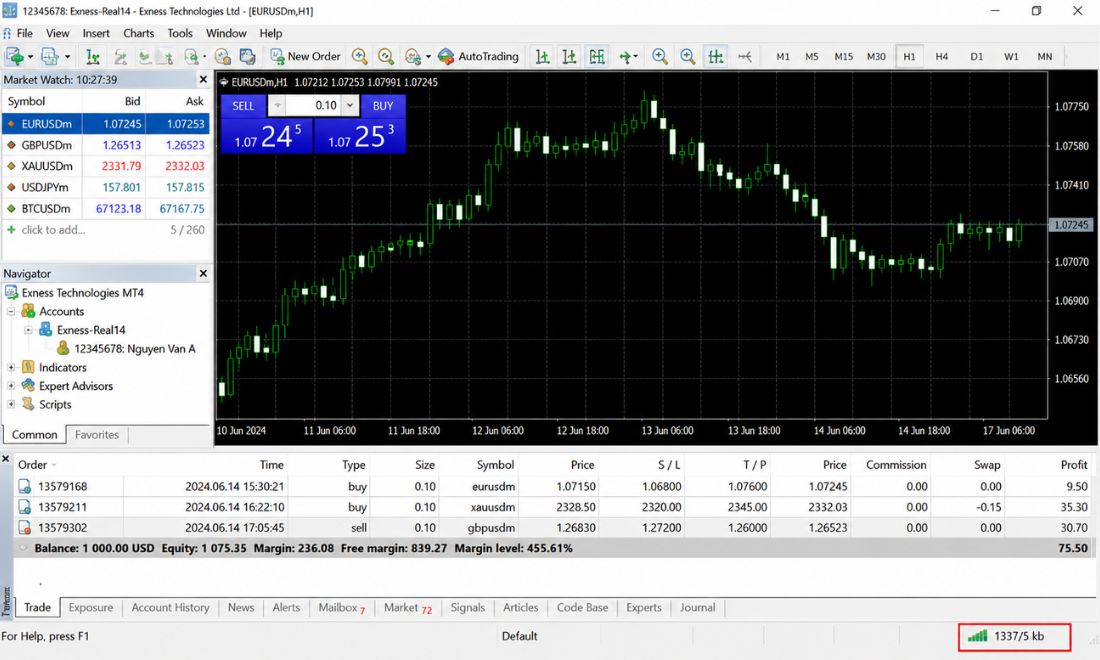Open the Exposure tab

[x=90, y=607]
